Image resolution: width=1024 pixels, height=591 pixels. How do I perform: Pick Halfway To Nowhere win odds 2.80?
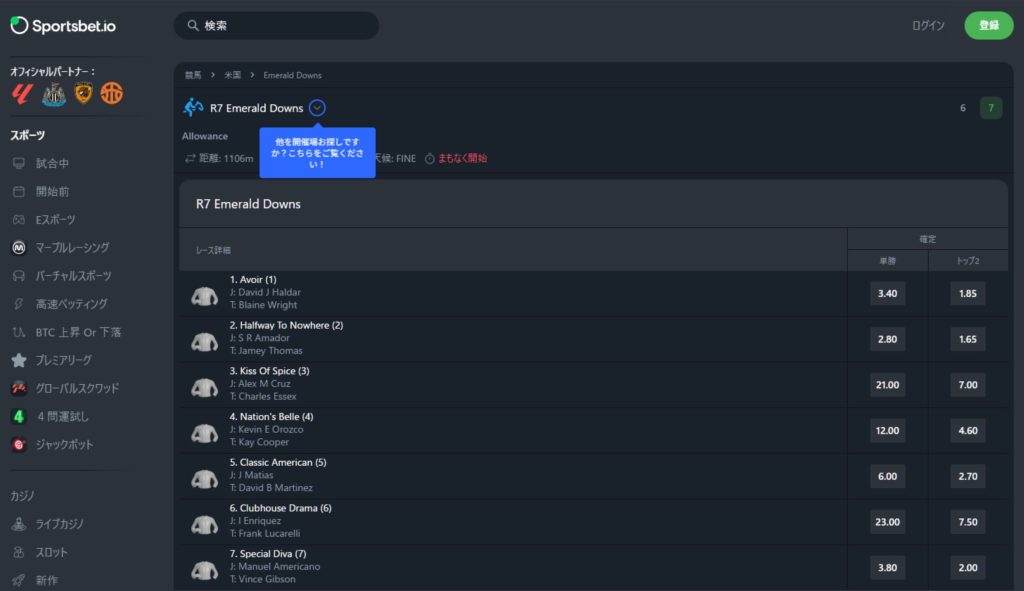(888, 339)
